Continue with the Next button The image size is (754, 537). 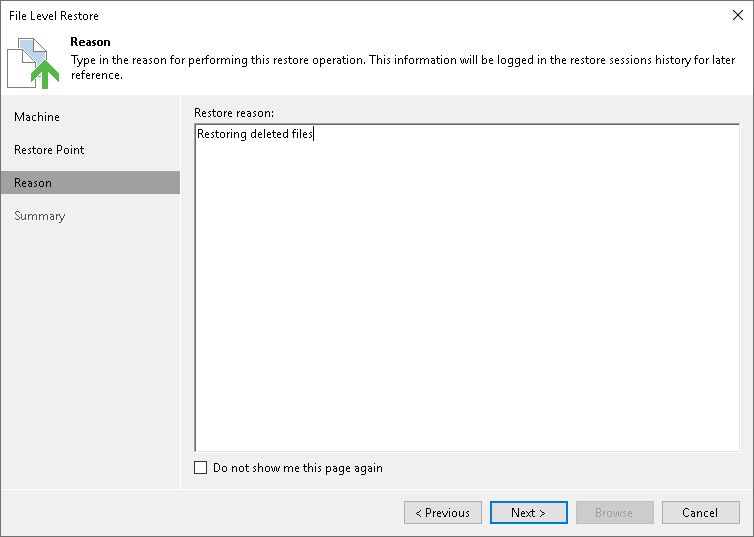click(528, 512)
